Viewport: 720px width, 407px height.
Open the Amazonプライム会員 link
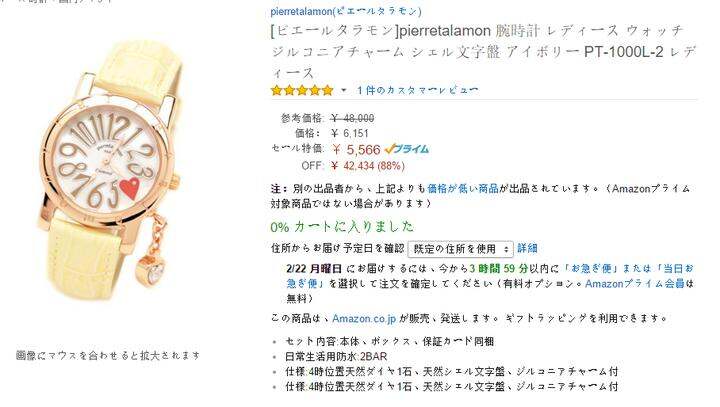point(635,283)
